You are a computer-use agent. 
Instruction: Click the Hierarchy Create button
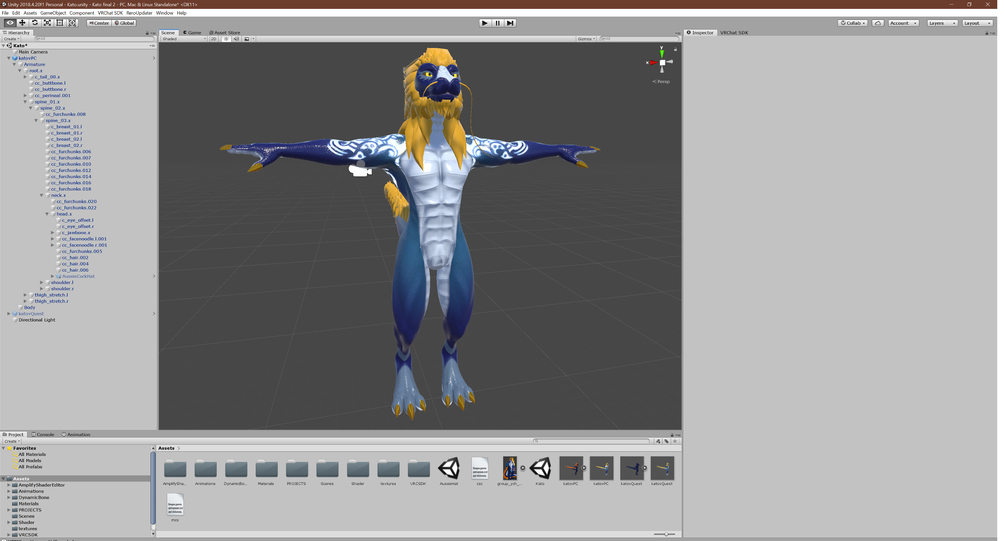11,39
